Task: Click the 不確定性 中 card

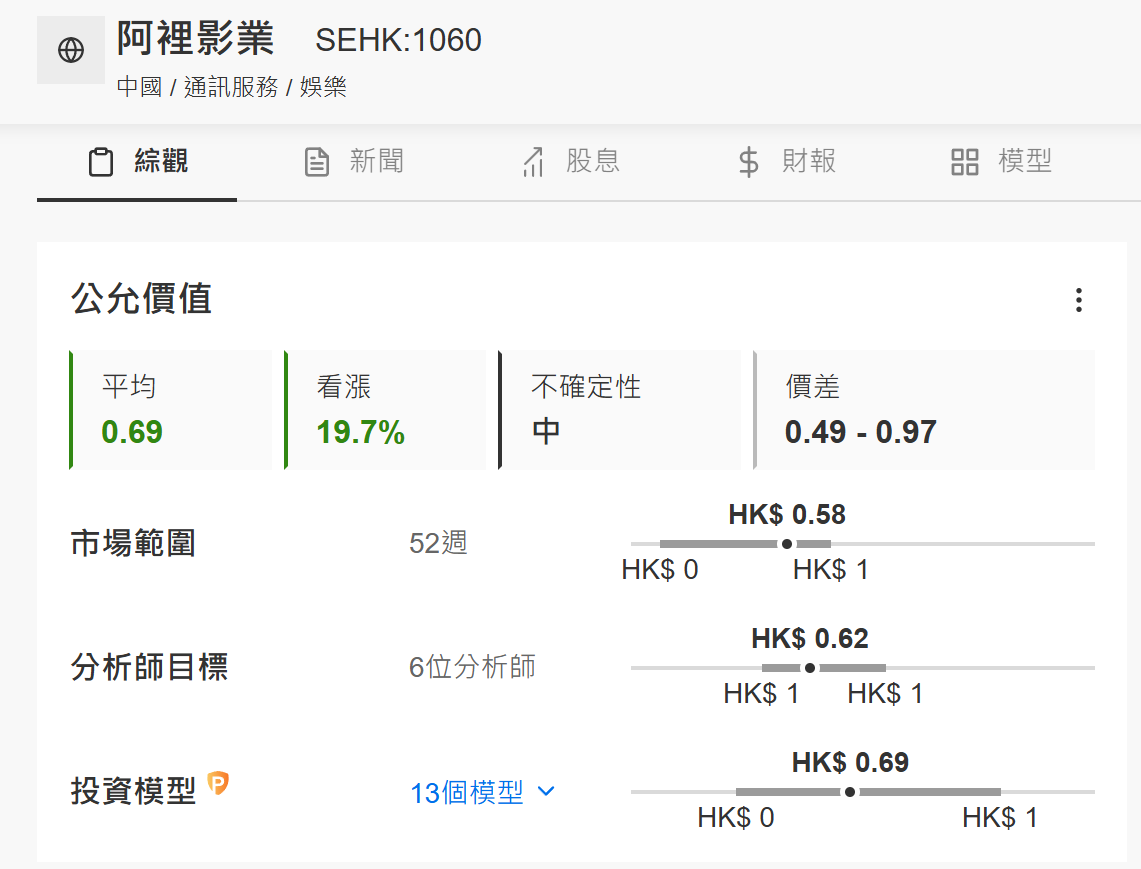Action: click(619, 410)
